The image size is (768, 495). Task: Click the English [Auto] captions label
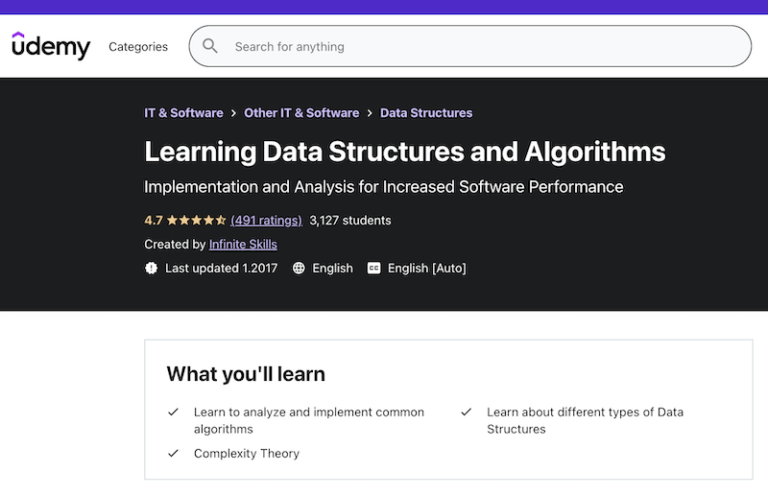coord(427,268)
